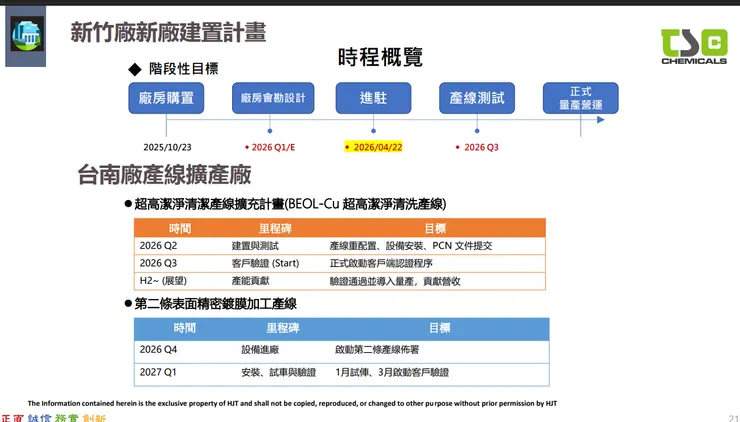Click the timeline dot under 廠房會勘設計
Image resolution: width=740 pixels, height=422 pixels.
pyautogui.click(x=270, y=131)
